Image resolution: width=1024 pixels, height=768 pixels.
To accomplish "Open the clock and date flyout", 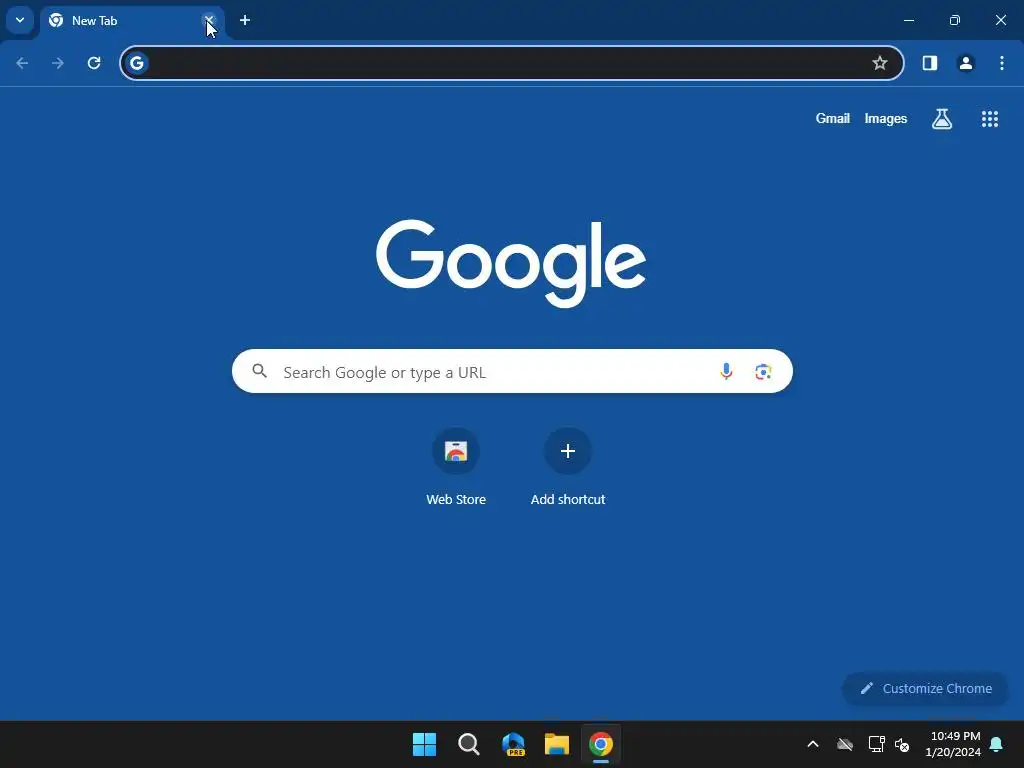I will click(955, 744).
